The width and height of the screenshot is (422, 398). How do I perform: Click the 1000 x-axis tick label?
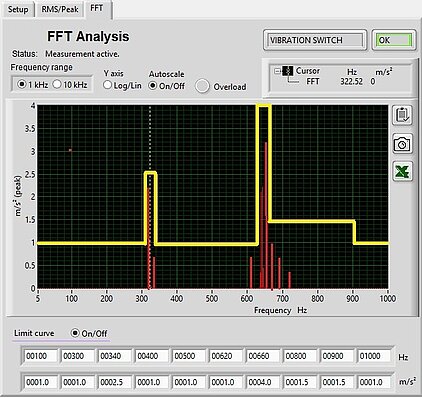point(387,298)
